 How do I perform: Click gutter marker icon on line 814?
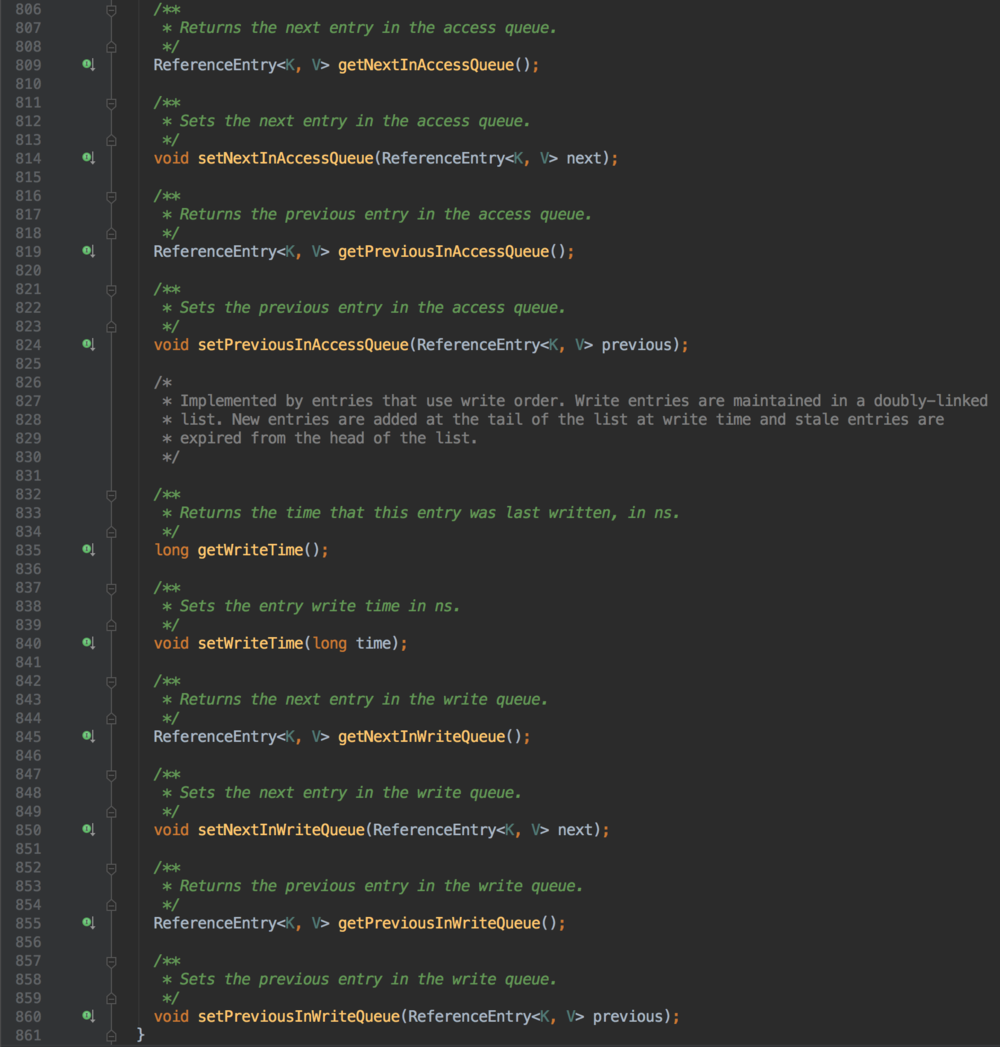88,158
